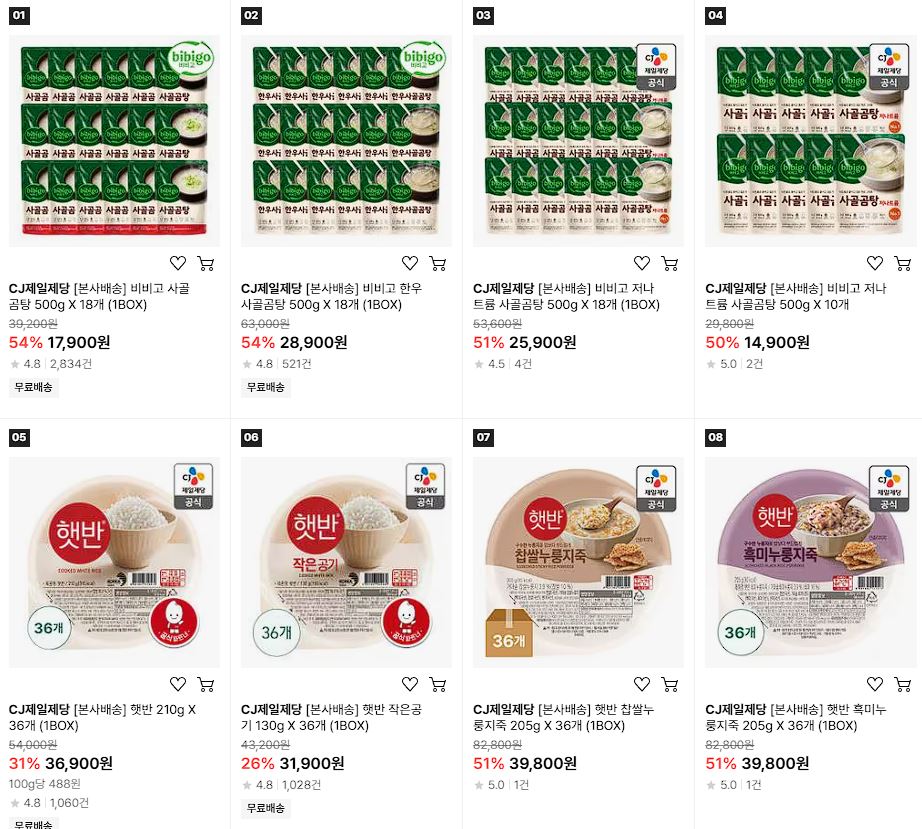The width and height of the screenshot is (922, 829).
Task: Like the 저나트륨 사골곰탕 18개 item
Action: pos(642,263)
